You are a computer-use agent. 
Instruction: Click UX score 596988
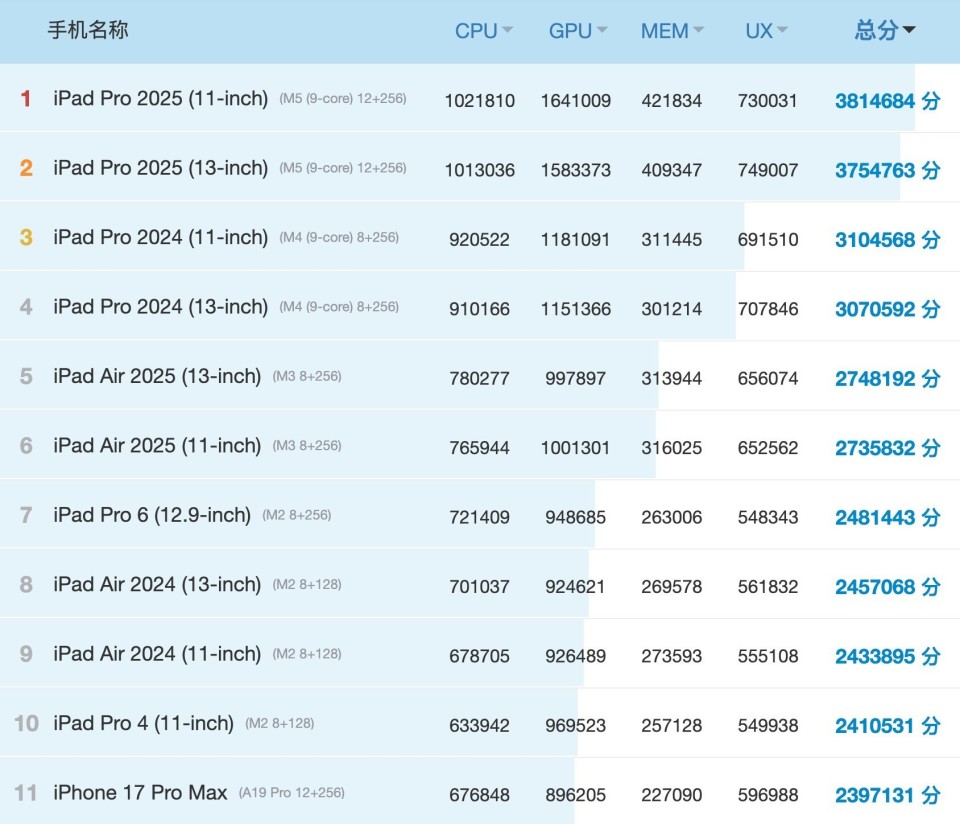(768, 795)
